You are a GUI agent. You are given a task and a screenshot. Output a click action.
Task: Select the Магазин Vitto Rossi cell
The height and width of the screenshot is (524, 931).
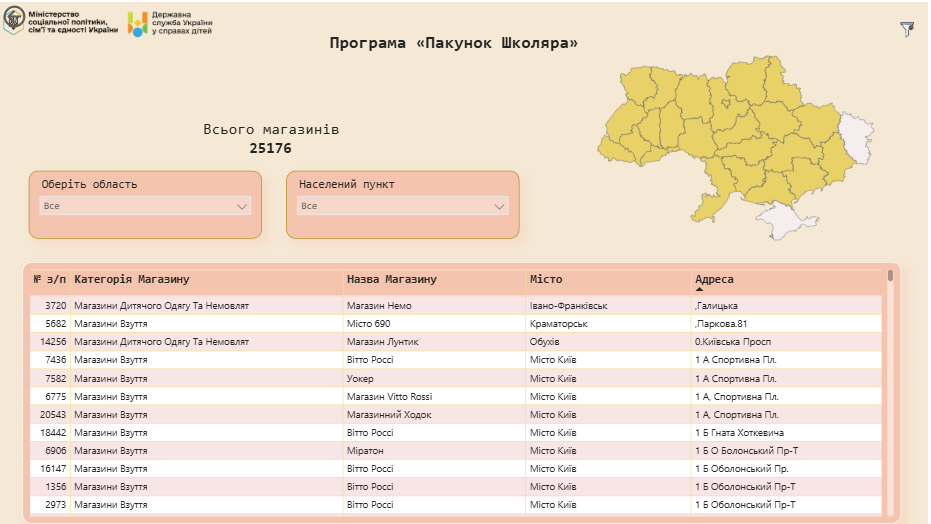[x=390, y=396]
